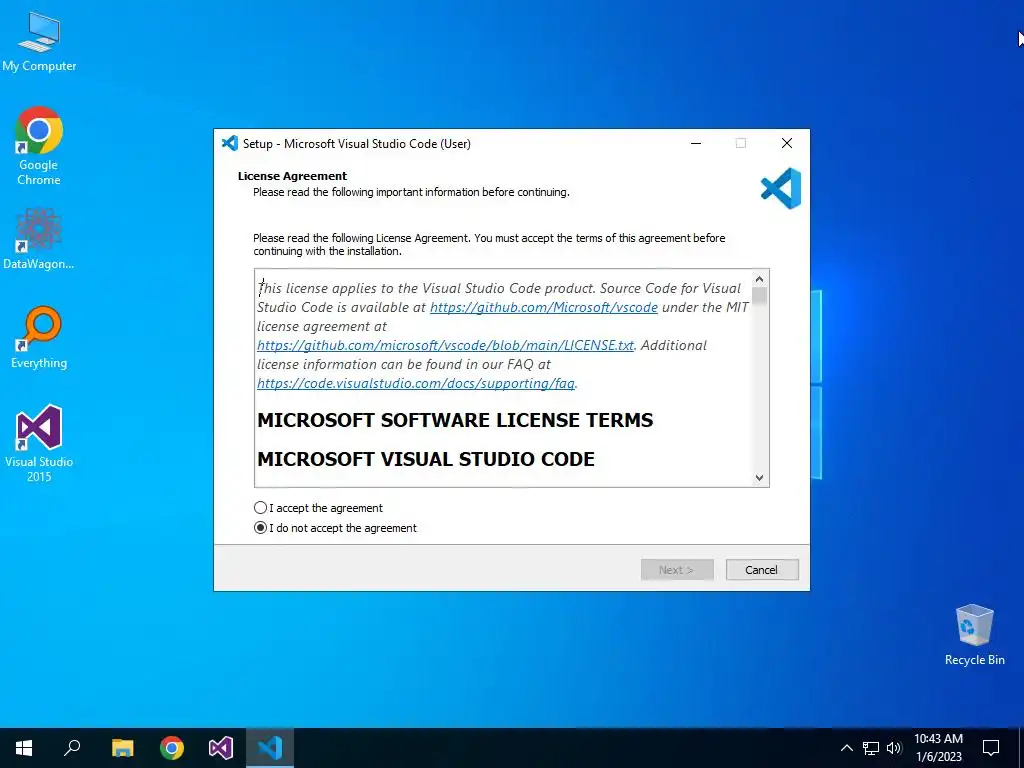Viewport: 1024px width, 768px height.
Task: Select the DataWagon desktop shortcut
Action: 39,238
